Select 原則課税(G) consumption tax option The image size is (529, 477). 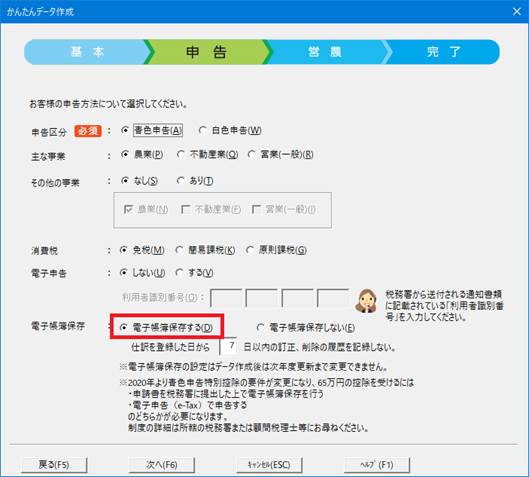click(x=276, y=250)
